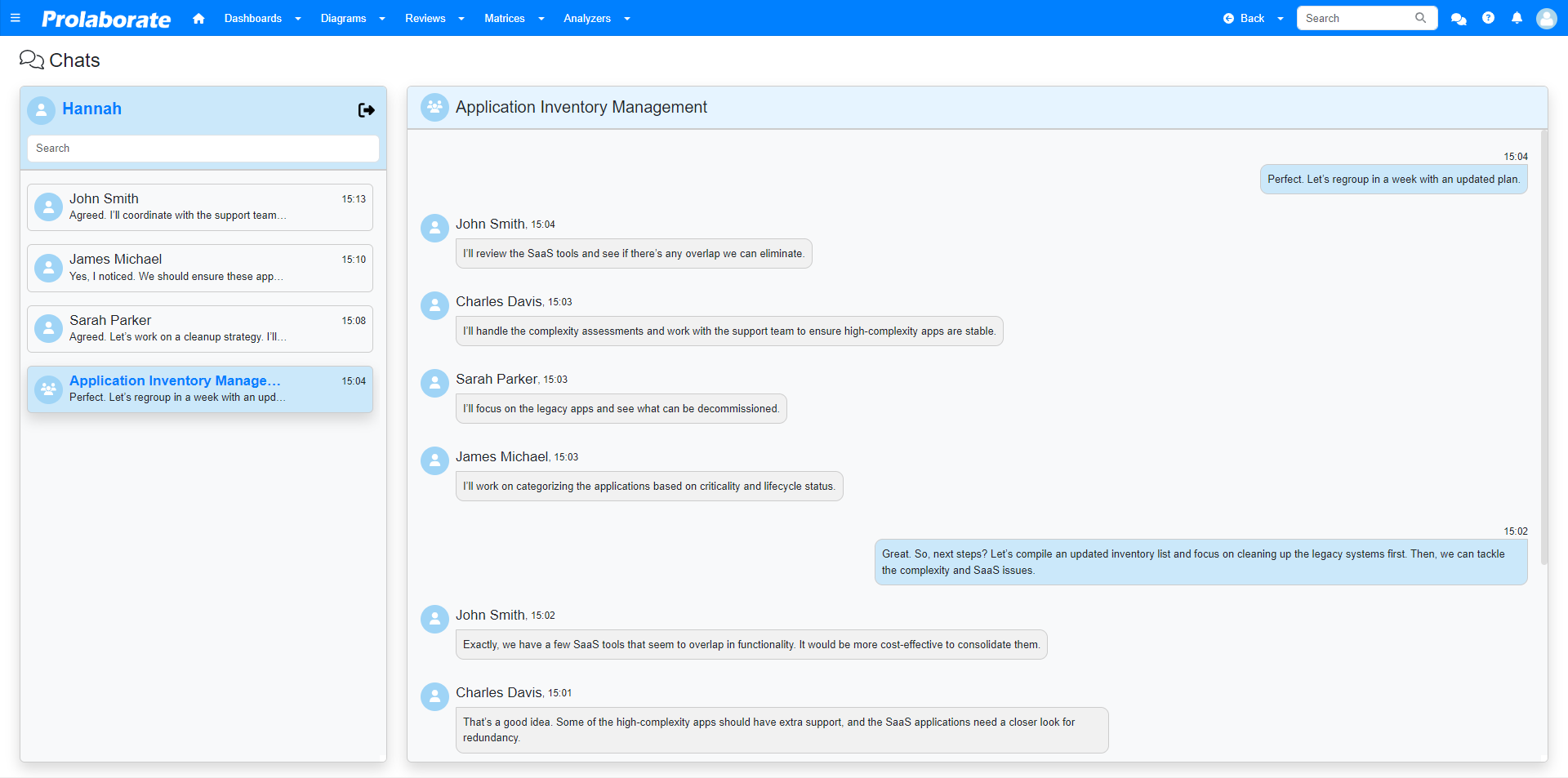Viewport: 1568px width, 778px height.
Task: Open notifications bell icon
Action: coord(1517,18)
